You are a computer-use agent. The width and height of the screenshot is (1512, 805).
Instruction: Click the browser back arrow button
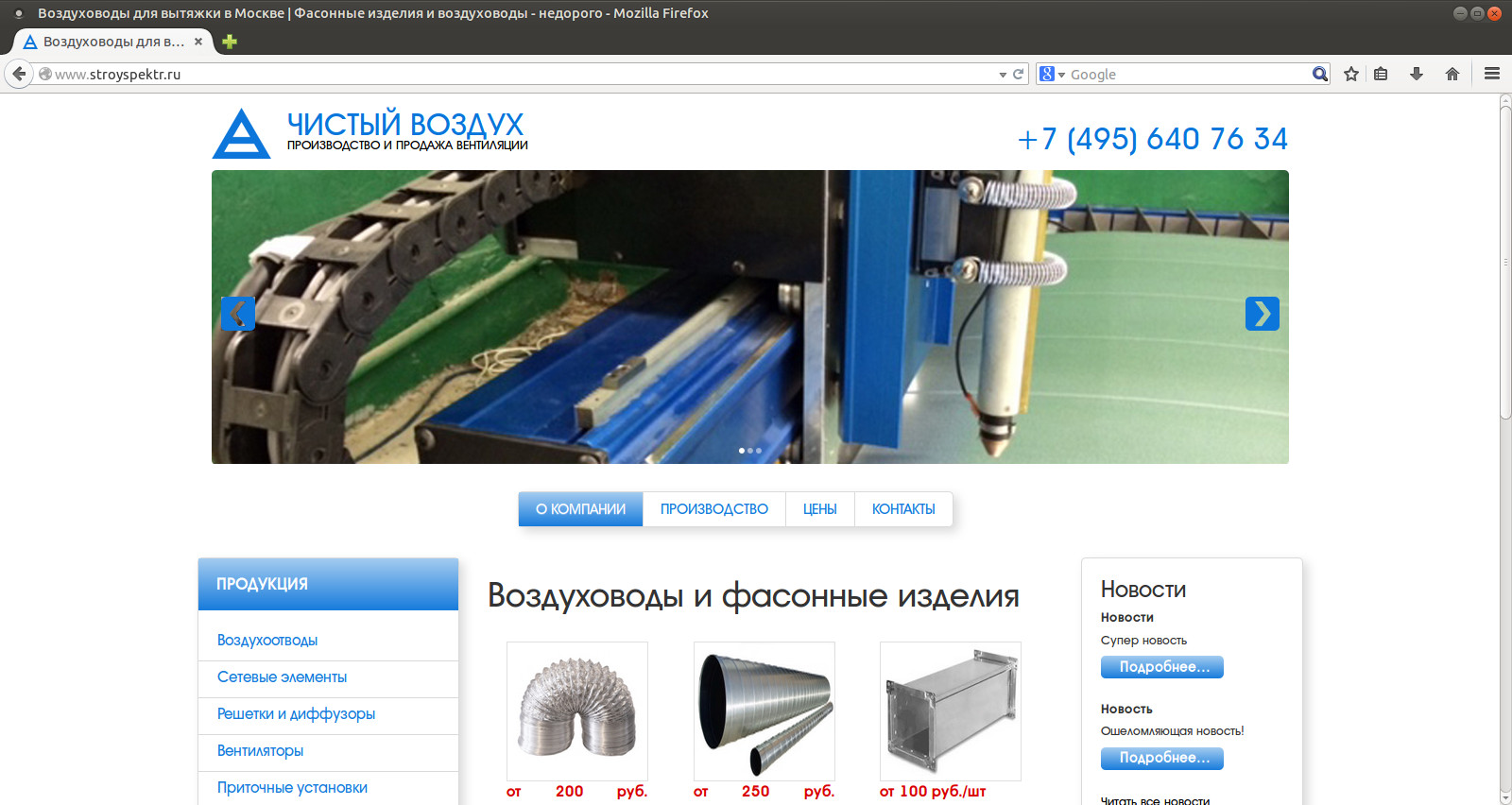pos(19,74)
